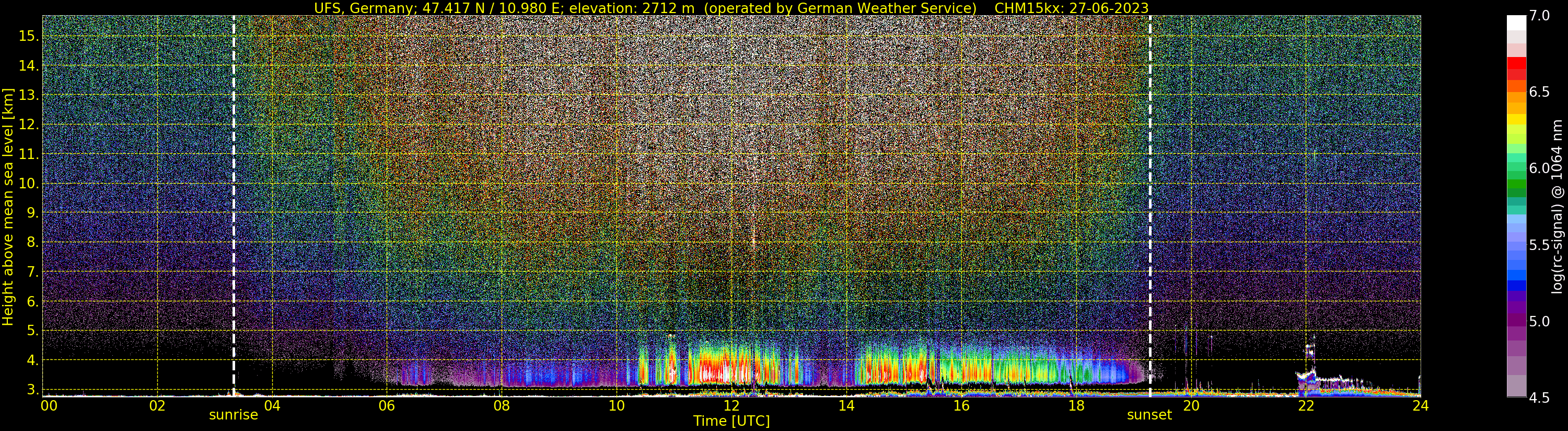Image resolution: width=1568 pixels, height=431 pixels.
Task: Click the '12' time axis tick label
Action: click(731, 405)
